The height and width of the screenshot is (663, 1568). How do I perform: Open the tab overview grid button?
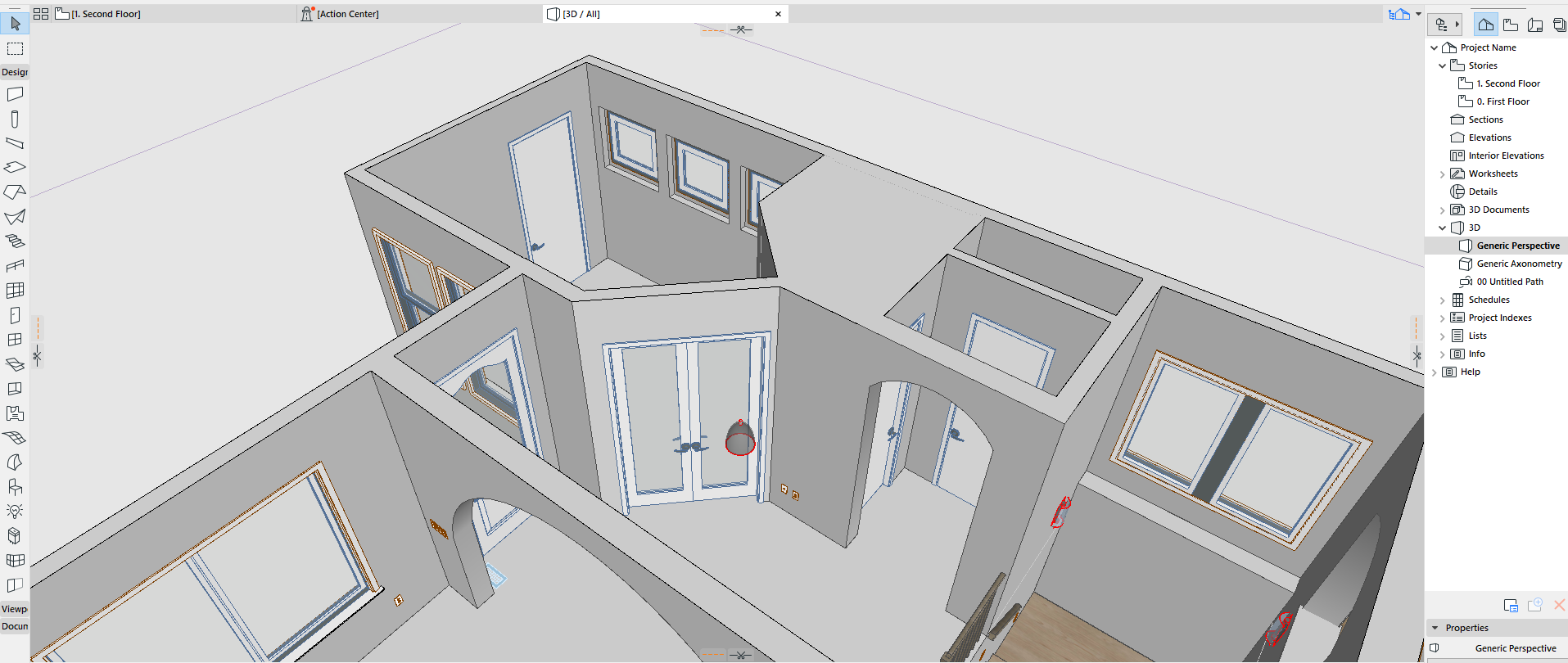(x=41, y=14)
